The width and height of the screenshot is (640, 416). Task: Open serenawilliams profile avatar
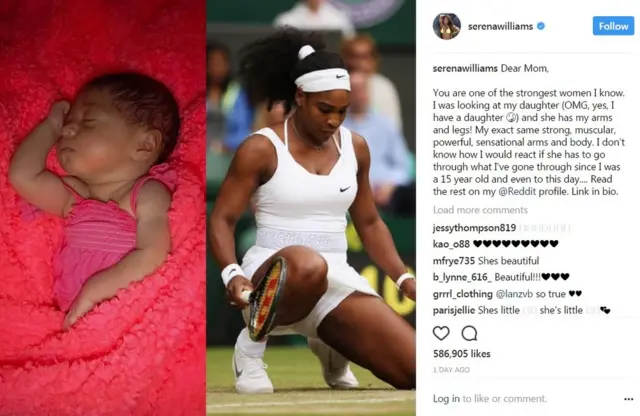447,26
